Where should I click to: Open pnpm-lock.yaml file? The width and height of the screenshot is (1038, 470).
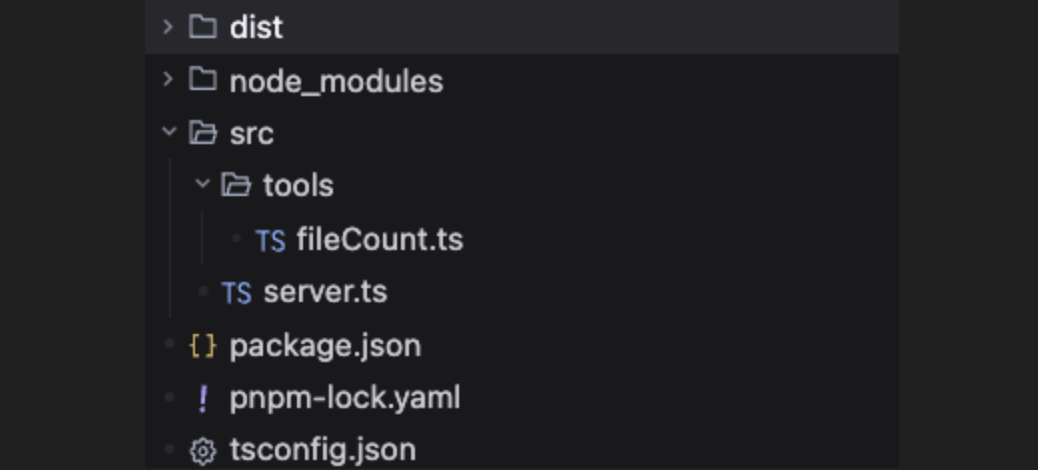pos(345,398)
